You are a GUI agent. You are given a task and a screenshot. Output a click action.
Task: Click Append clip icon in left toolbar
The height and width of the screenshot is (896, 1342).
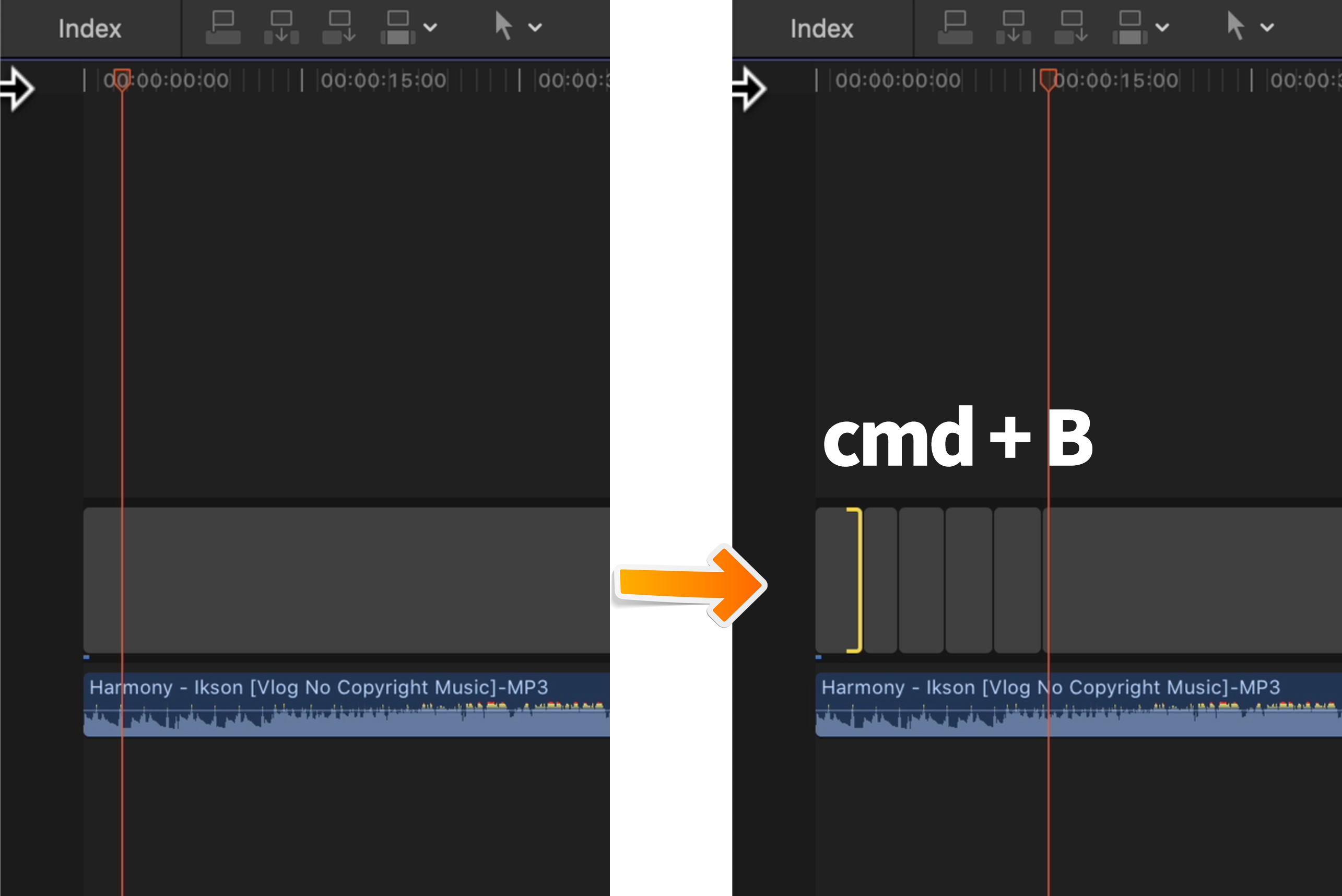coord(339,28)
